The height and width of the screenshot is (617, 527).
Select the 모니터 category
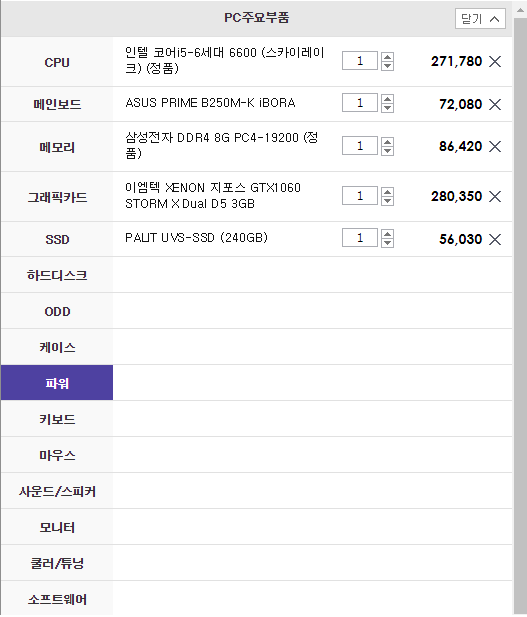point(57,527)
